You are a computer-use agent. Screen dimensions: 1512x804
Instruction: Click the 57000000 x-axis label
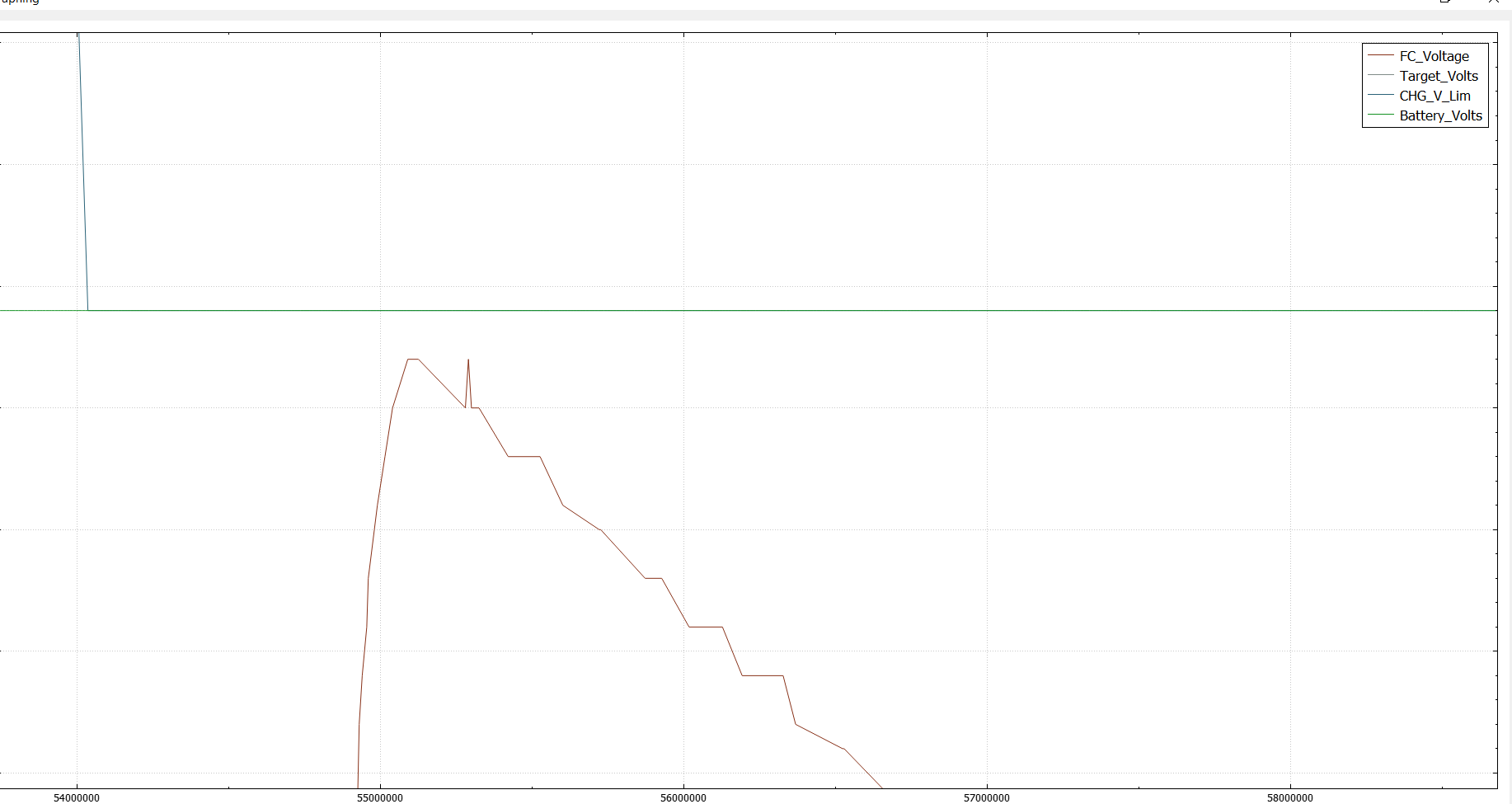coord(987,797)
